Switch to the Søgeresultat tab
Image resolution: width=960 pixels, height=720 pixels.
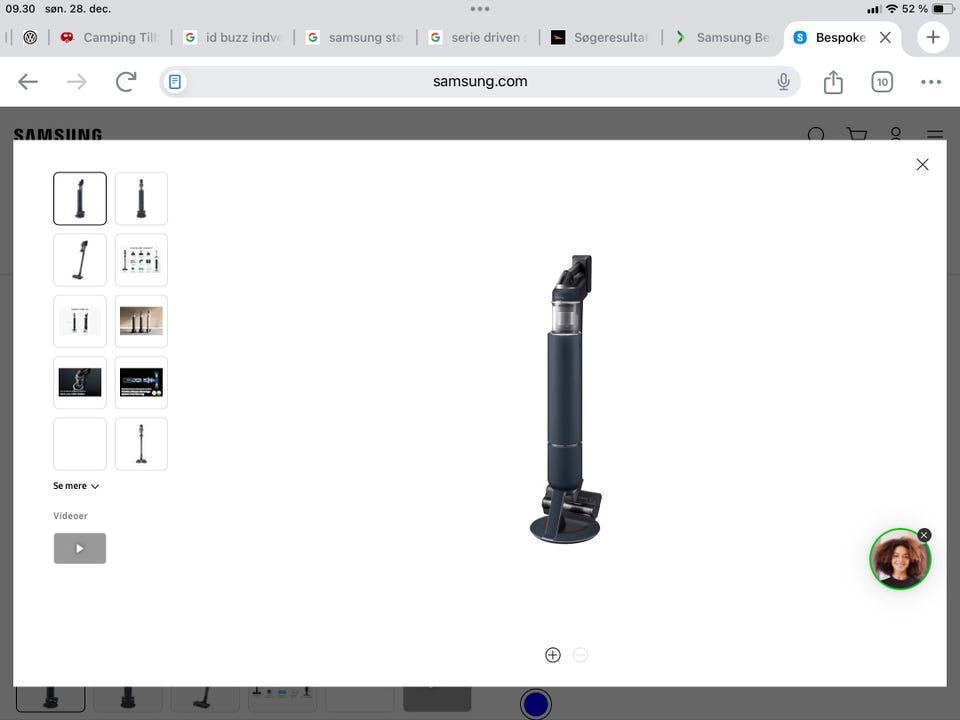coord(600,37)
